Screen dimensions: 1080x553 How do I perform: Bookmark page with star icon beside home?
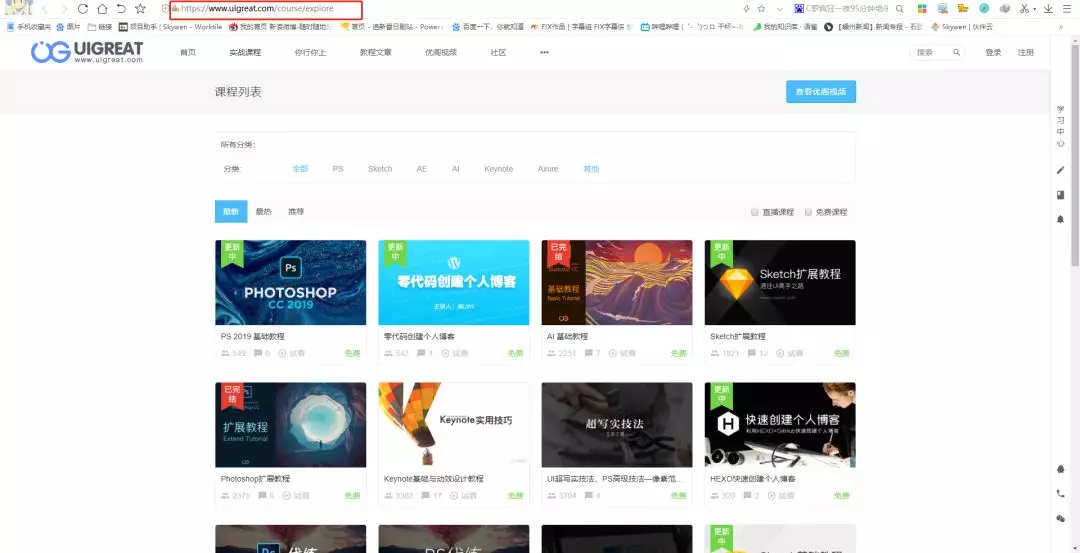tap(141, 9)
